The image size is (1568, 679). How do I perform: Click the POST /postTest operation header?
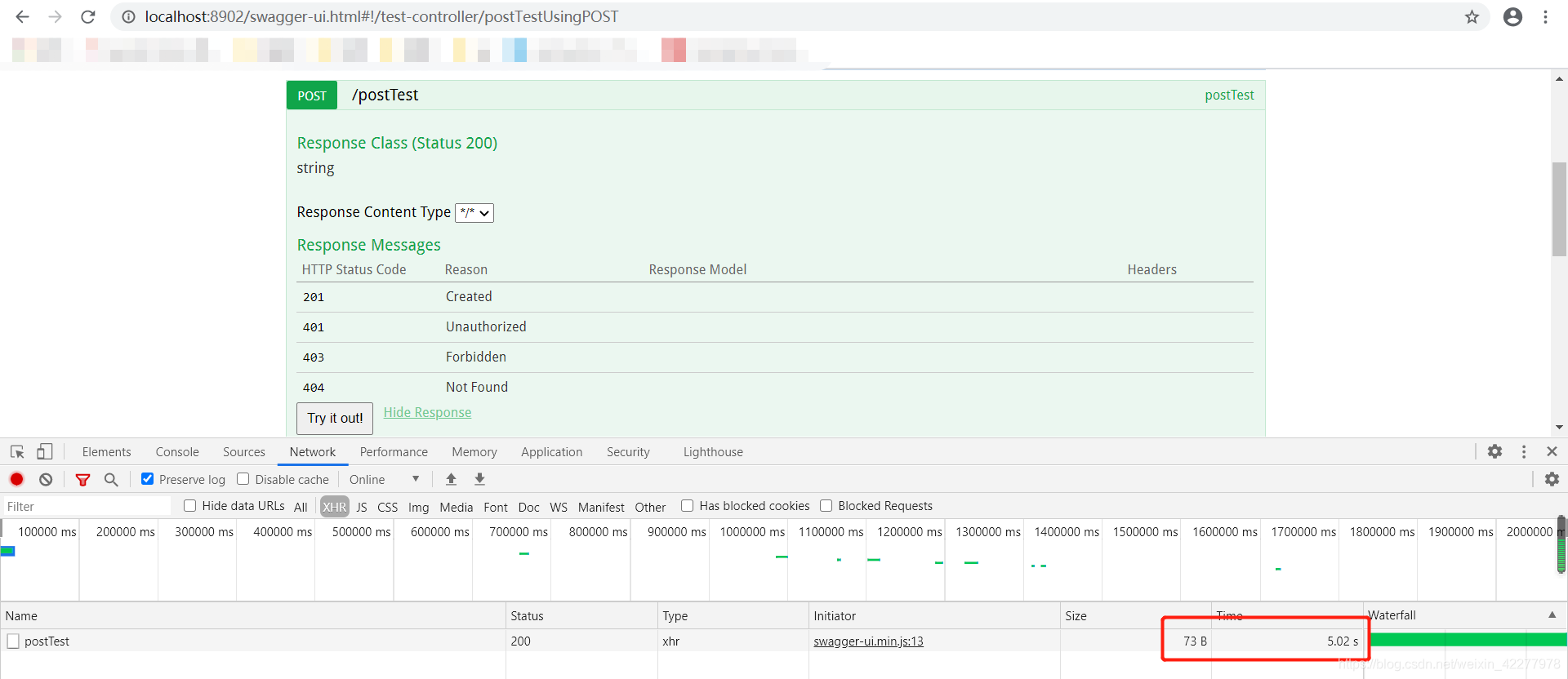tap(775, 95)
